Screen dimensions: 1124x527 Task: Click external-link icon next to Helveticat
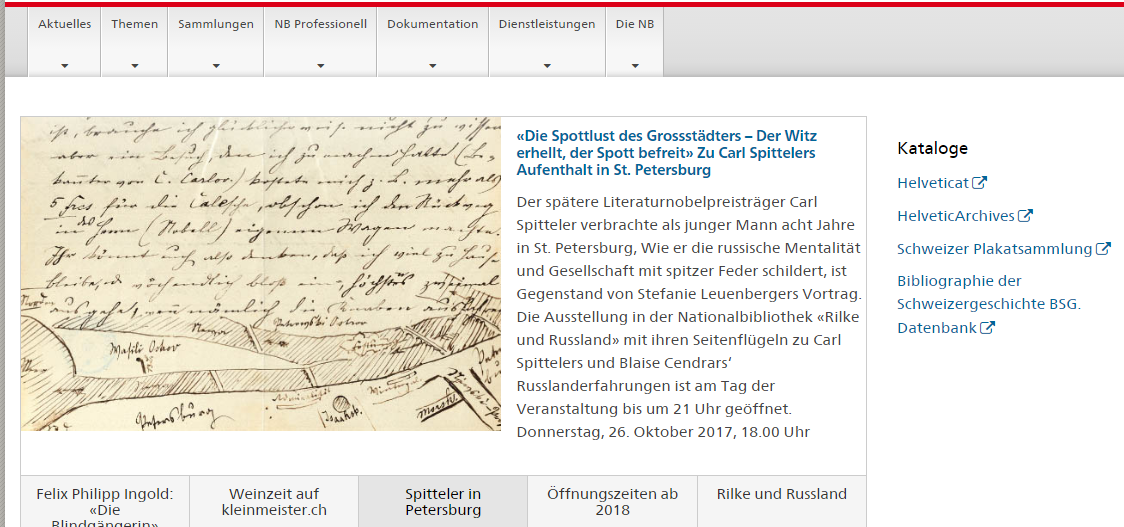(980, 183)
